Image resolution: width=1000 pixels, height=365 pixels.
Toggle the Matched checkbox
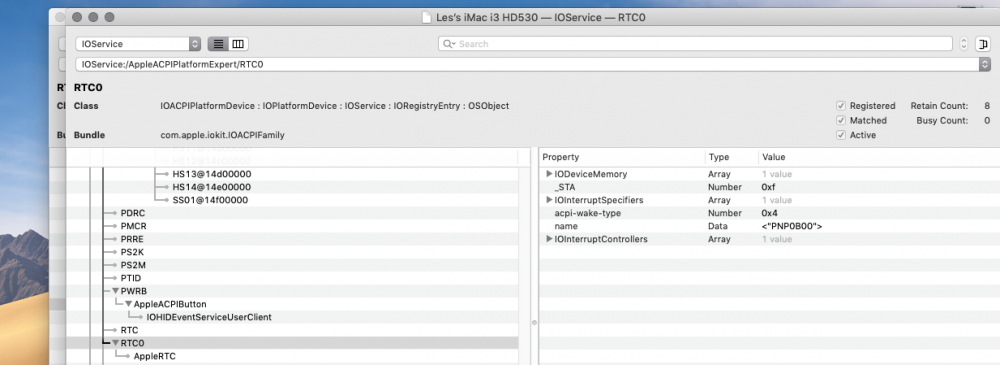pyautogui.click(x=841, y=121)
